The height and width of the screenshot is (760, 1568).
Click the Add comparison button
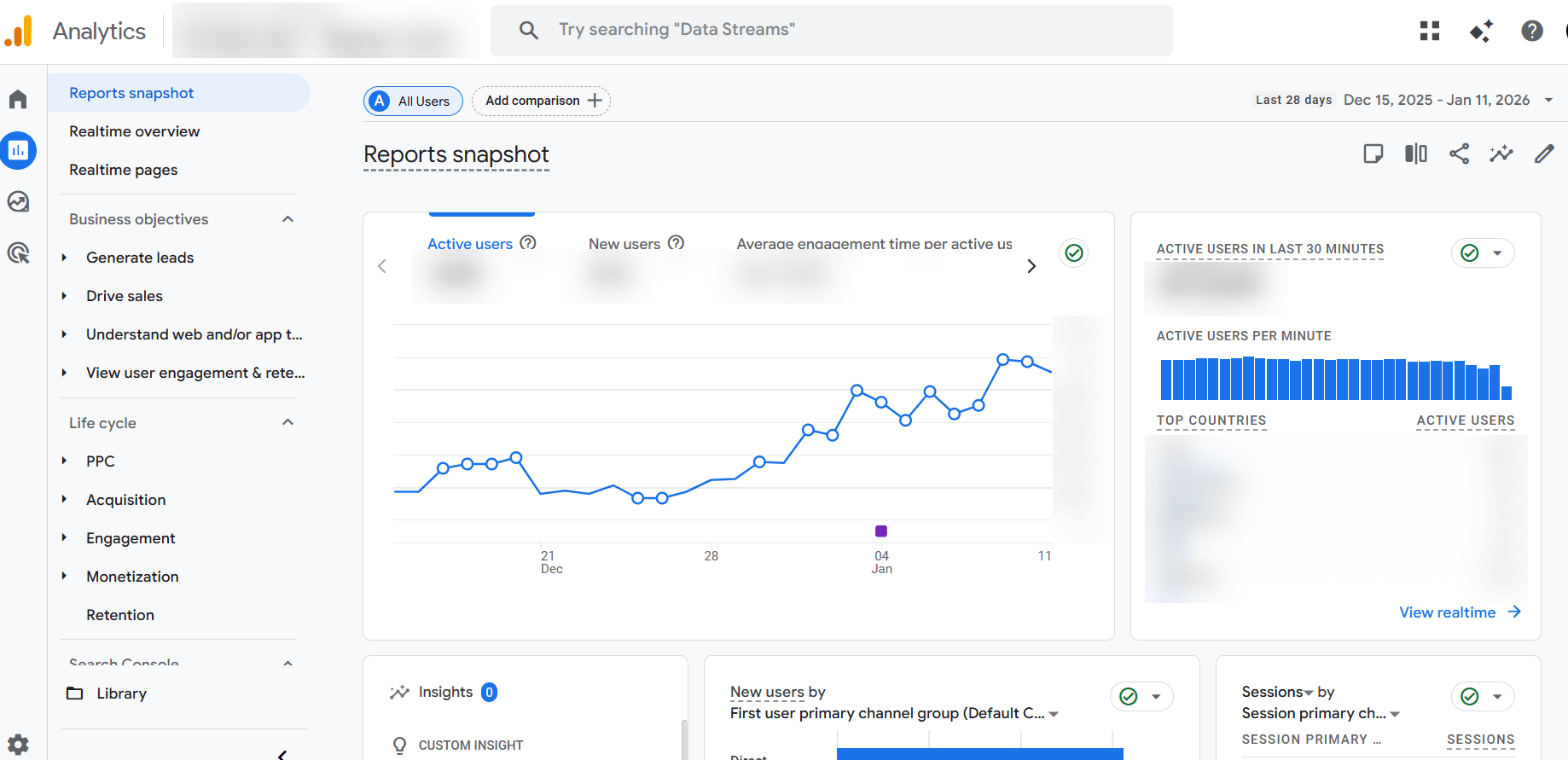542,101
